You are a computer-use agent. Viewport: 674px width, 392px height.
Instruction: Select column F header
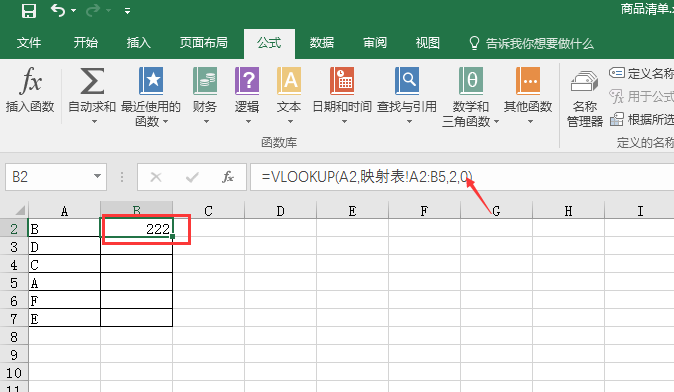[x=424, y=211]
